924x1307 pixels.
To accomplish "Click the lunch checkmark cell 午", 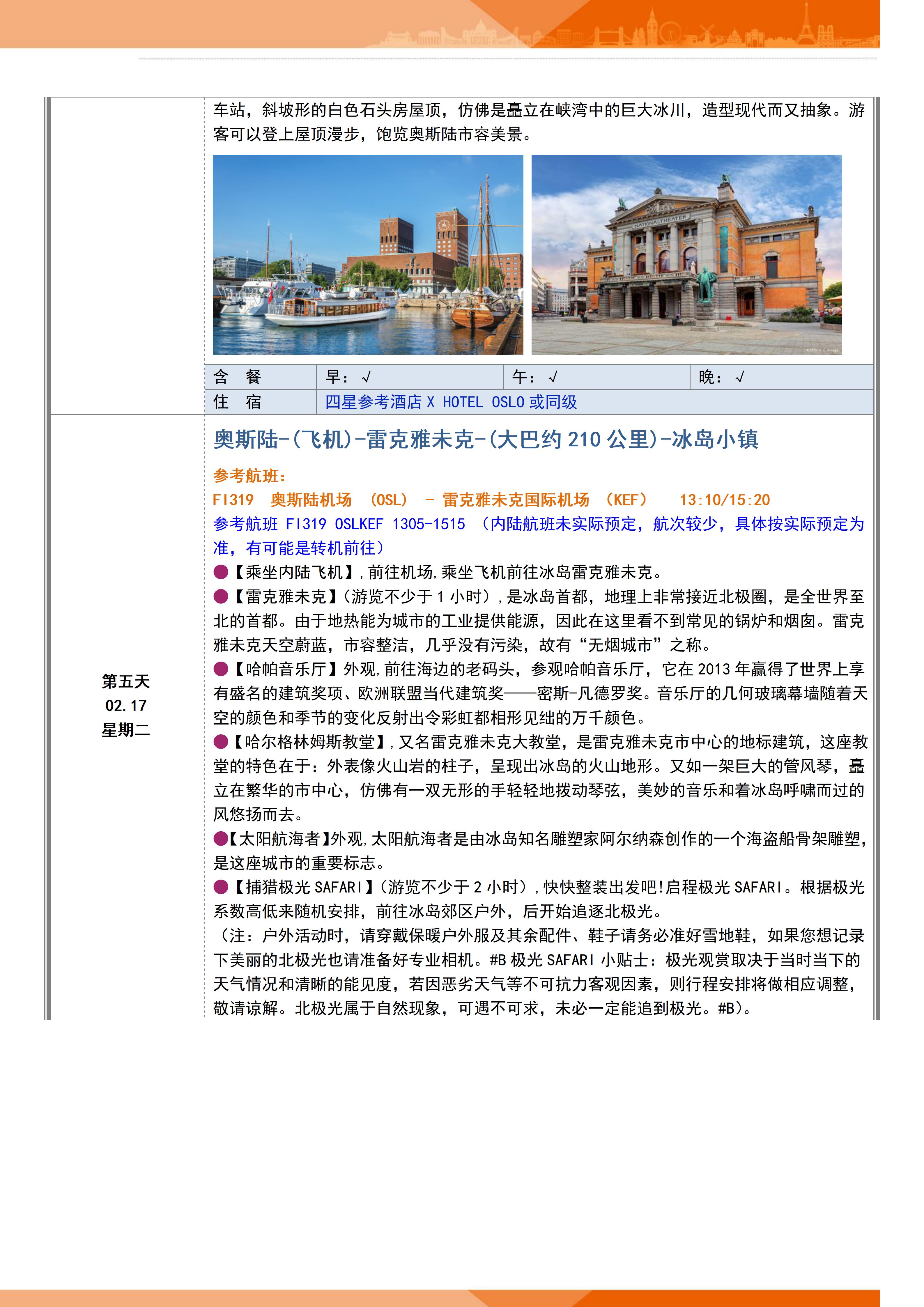I will tap(534, 377).
